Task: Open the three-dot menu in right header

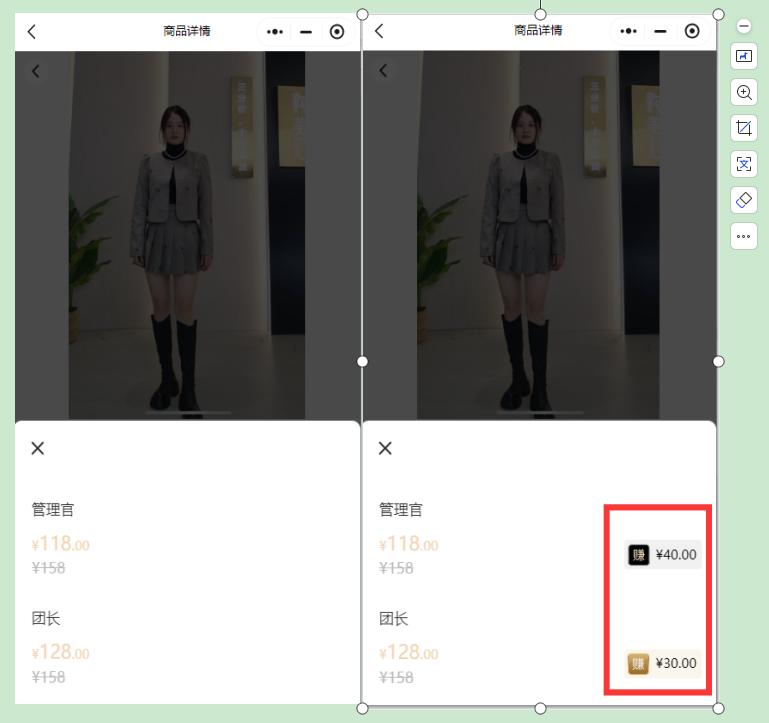Action: point(628,32)
